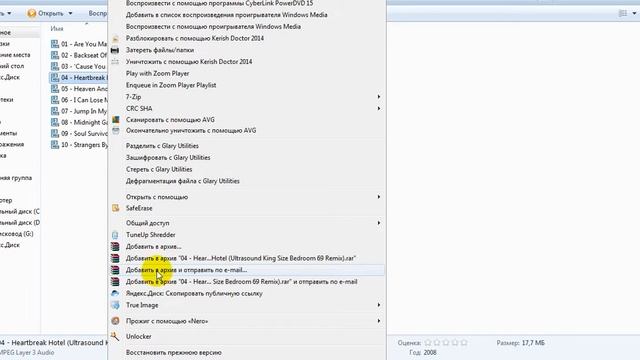Click file icon of '10 - Strangers By'

[55, 144]
